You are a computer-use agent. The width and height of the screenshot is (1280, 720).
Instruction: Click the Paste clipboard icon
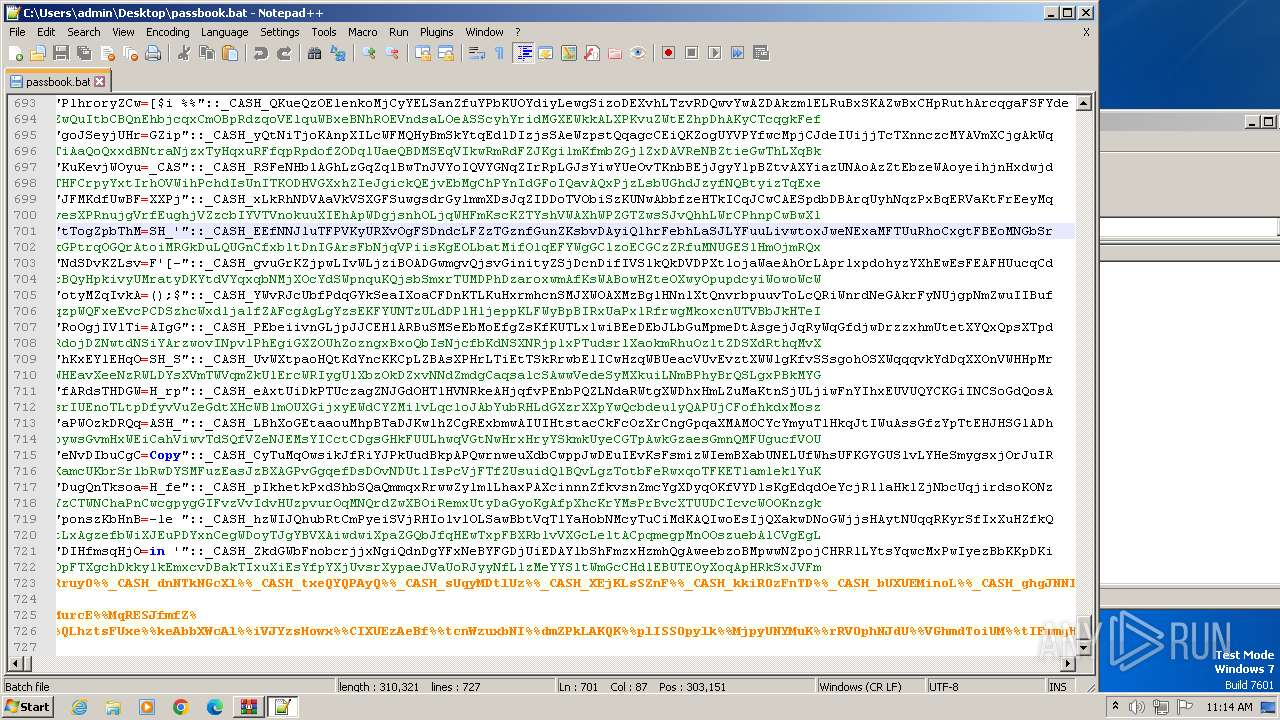tap(230, 53)
